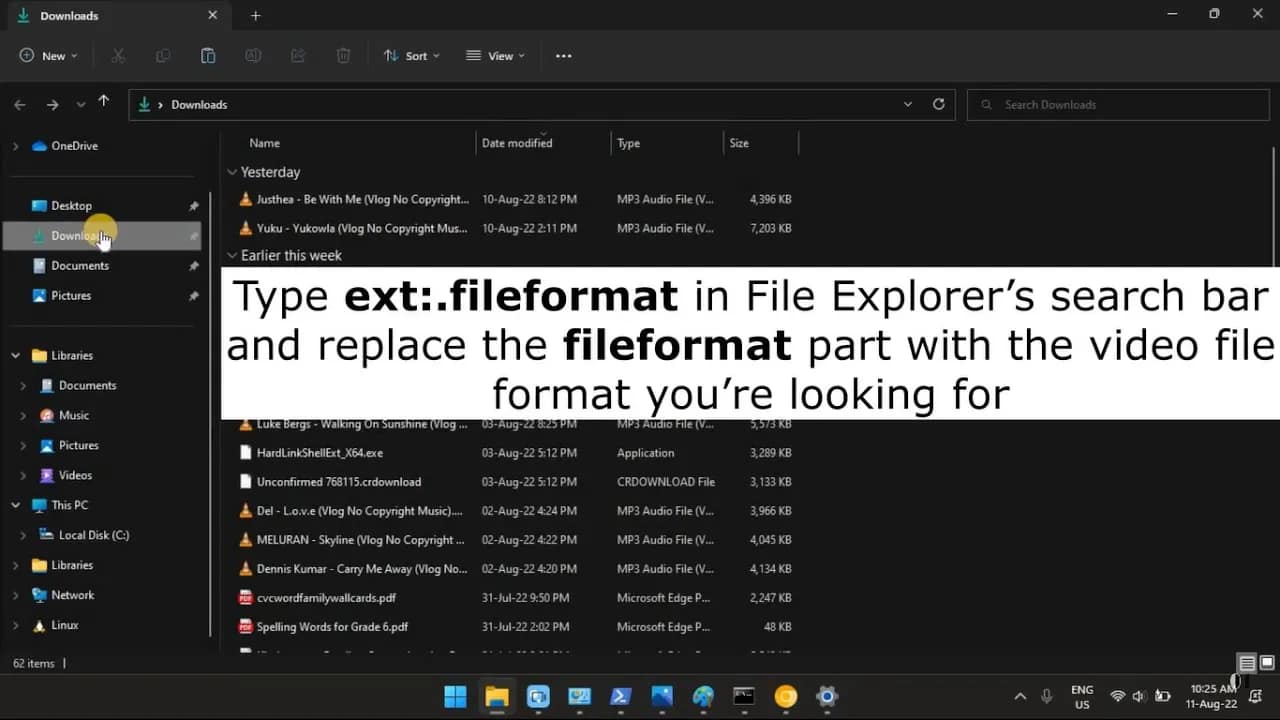The width and height of the screenshot is (1280, 720).
Task: Unpin Documents from Quick Access
Action: (x=193, y=265)
